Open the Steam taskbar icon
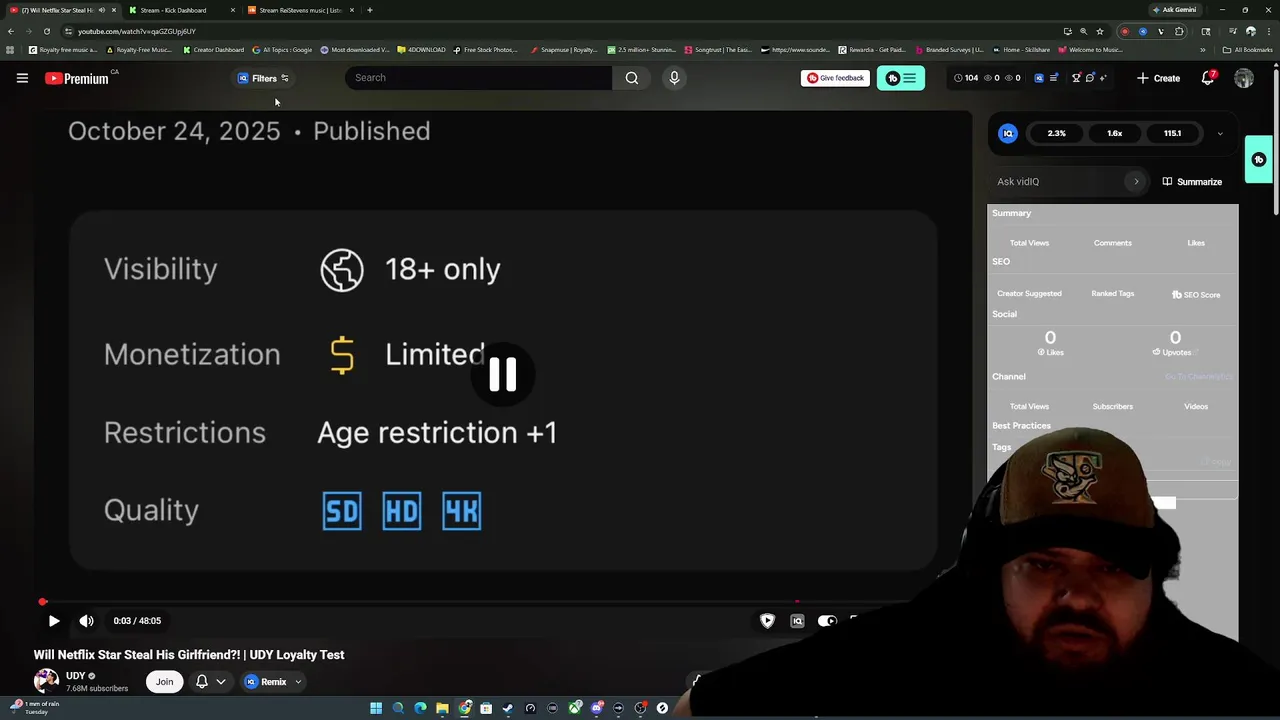 [x=508, y=708]
